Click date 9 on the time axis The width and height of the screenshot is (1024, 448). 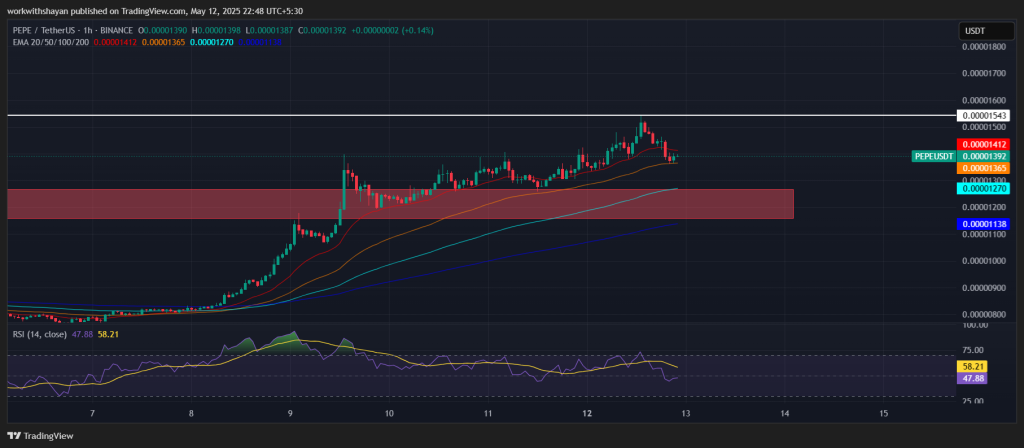(290, 413)
